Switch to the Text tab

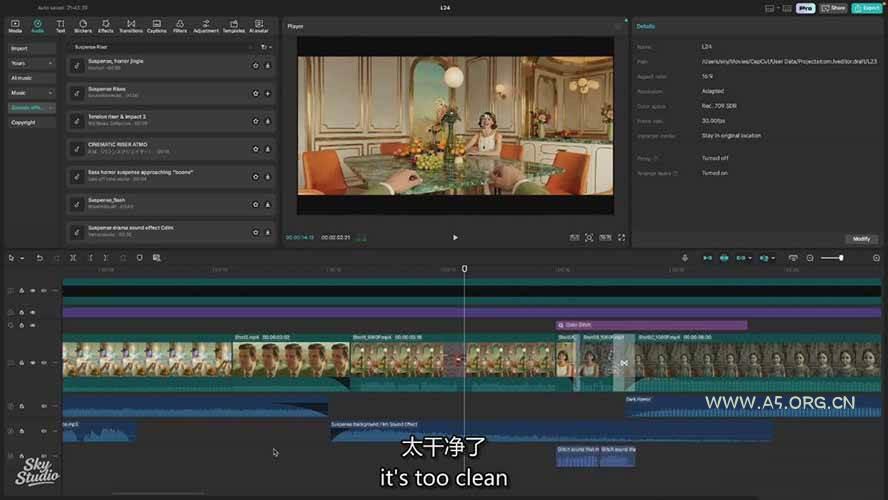pyautogui.click(x=60, y=26)
